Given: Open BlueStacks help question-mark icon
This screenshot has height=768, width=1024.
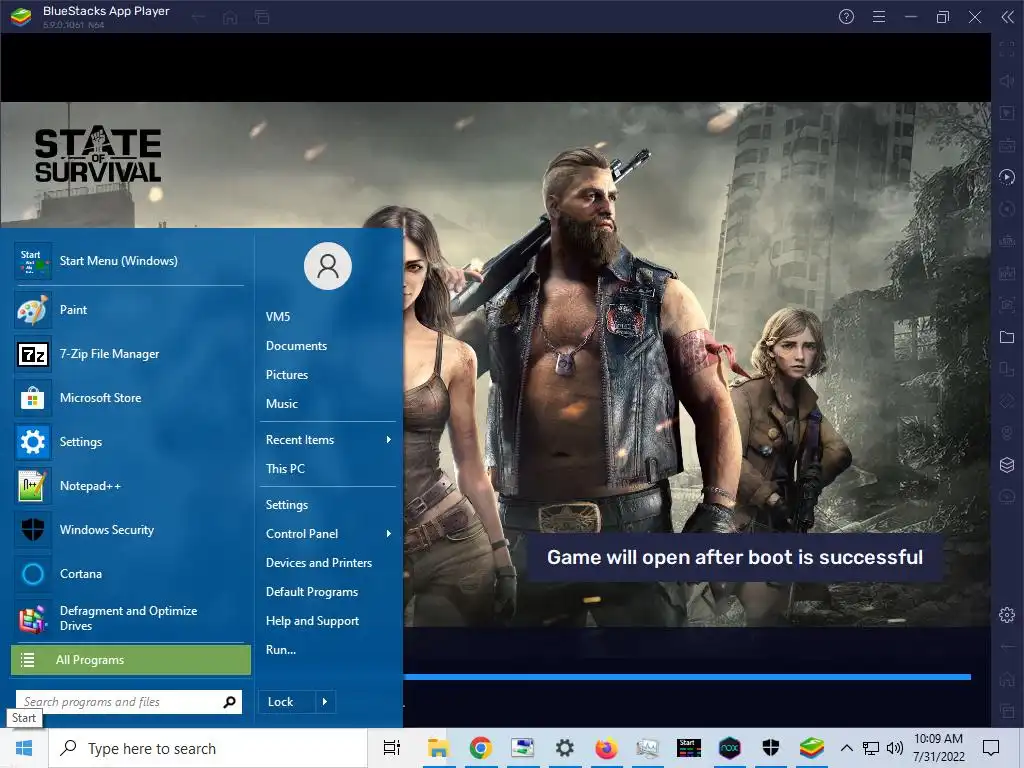Looking at the screenshot, I should pyautogui.click(x=846, y=17).
